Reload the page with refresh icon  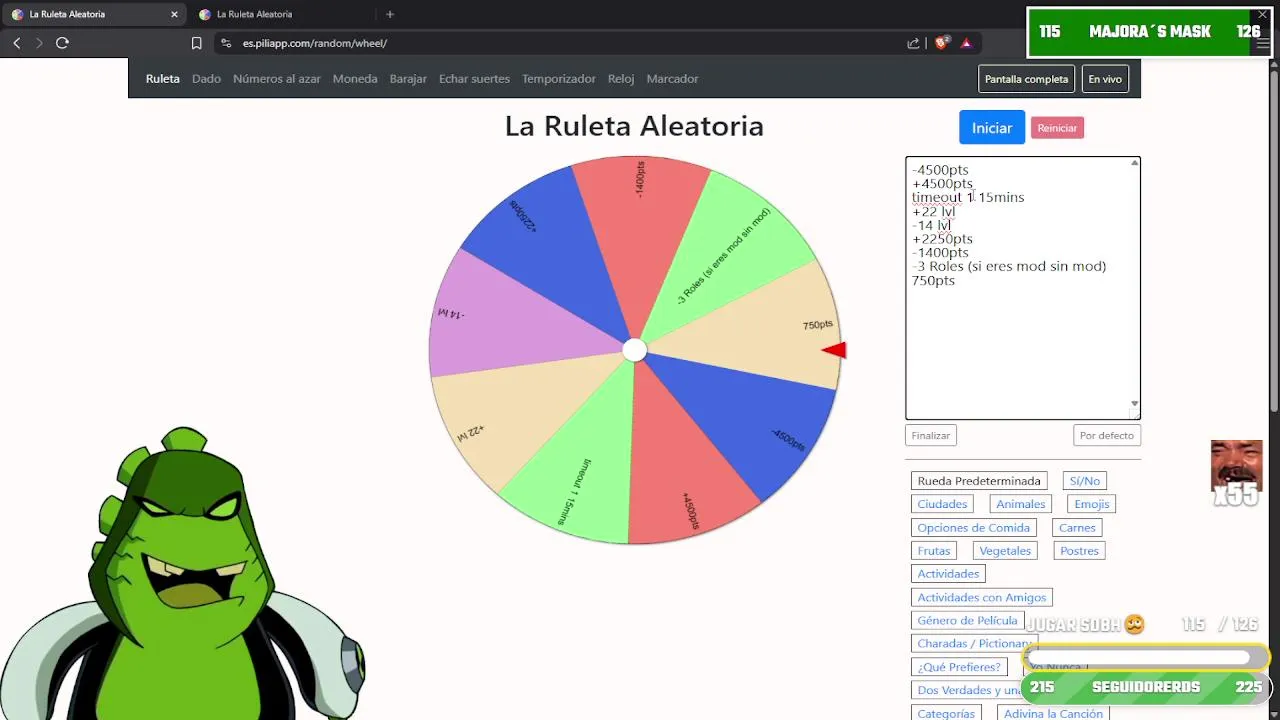[62, 43]
